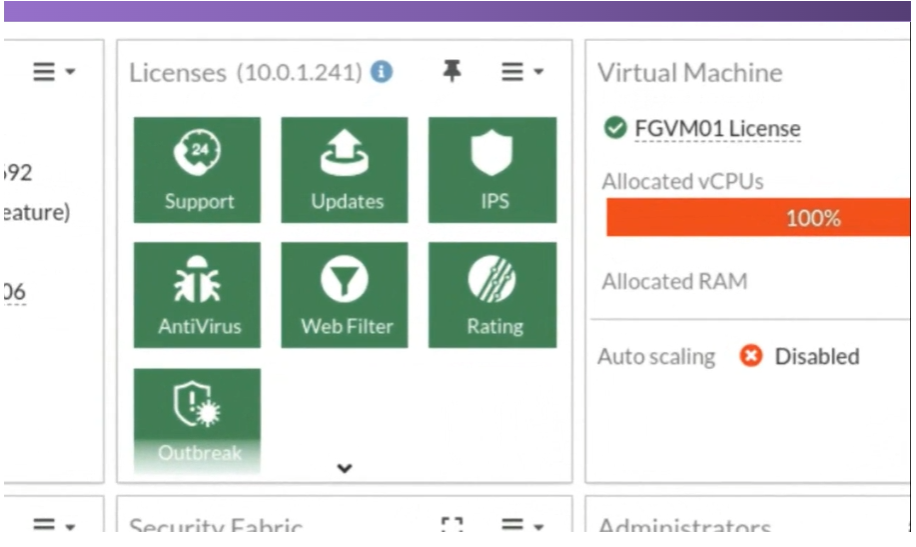This screenshot has height=547, width=916.
Task: Open the left widget's hamburger menu
Action: pyautogui.click(x=54, y=72)
